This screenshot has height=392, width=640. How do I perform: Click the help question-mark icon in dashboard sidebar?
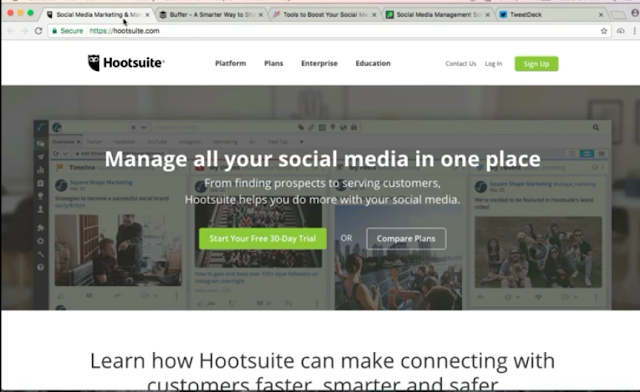coord(41,267)
